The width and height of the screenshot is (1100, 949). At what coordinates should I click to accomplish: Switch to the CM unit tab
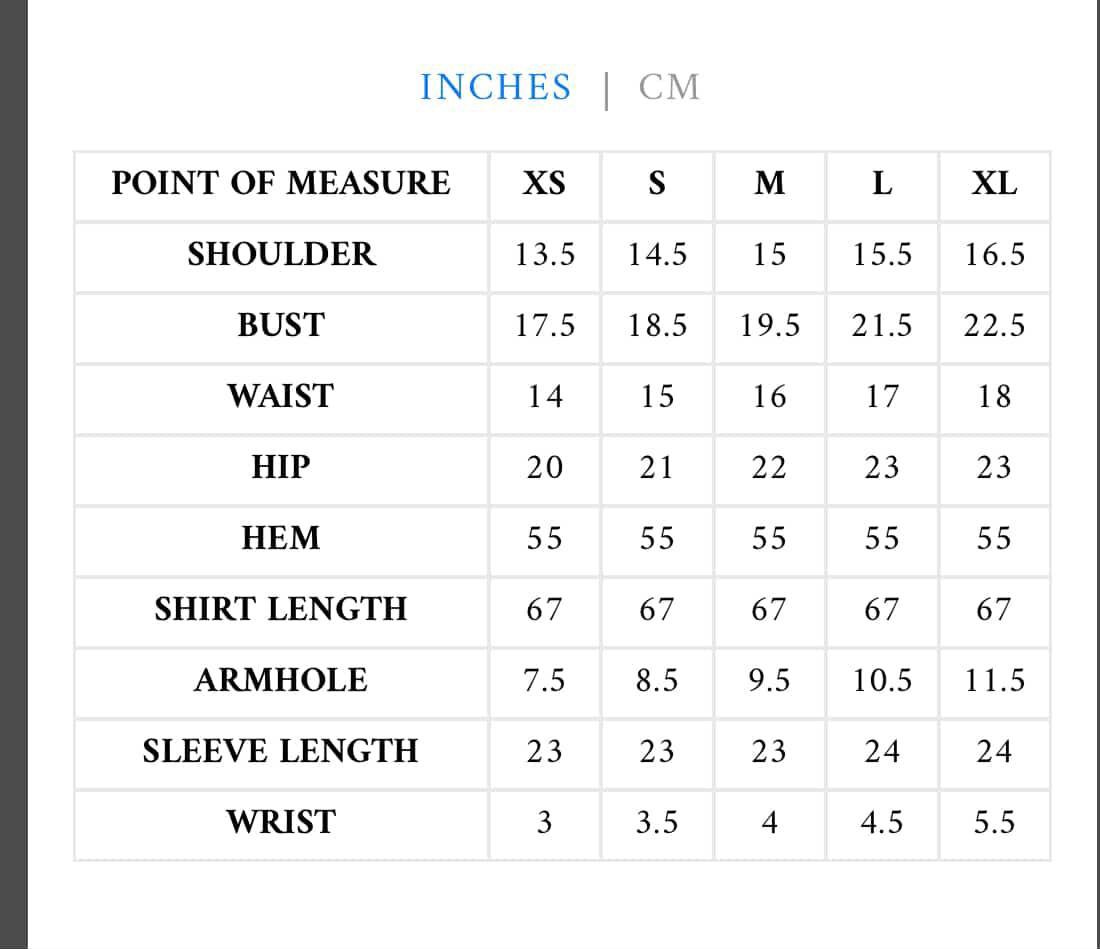669,87
